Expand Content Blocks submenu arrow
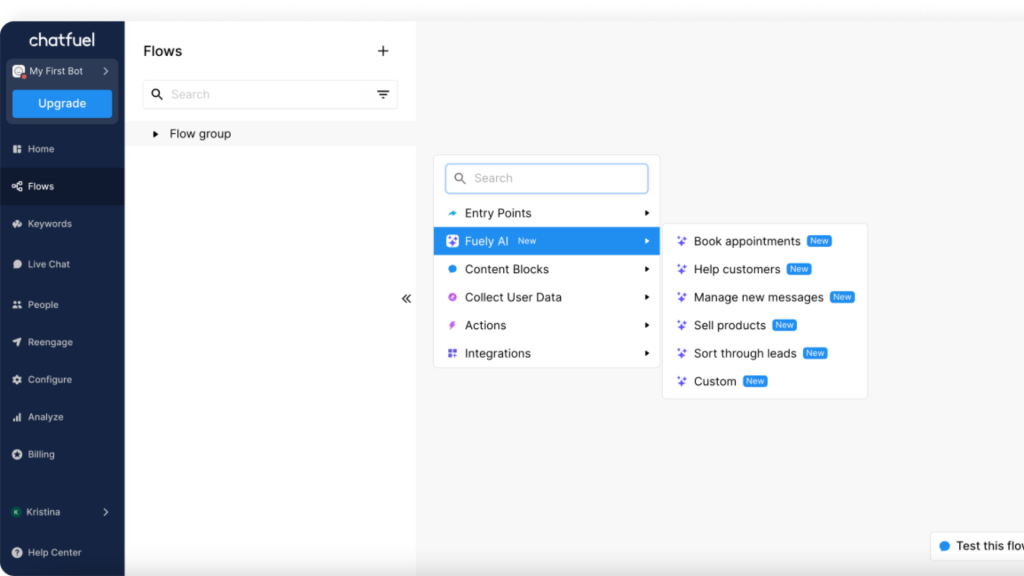The image size is (1024, 576). click(647, 269)
